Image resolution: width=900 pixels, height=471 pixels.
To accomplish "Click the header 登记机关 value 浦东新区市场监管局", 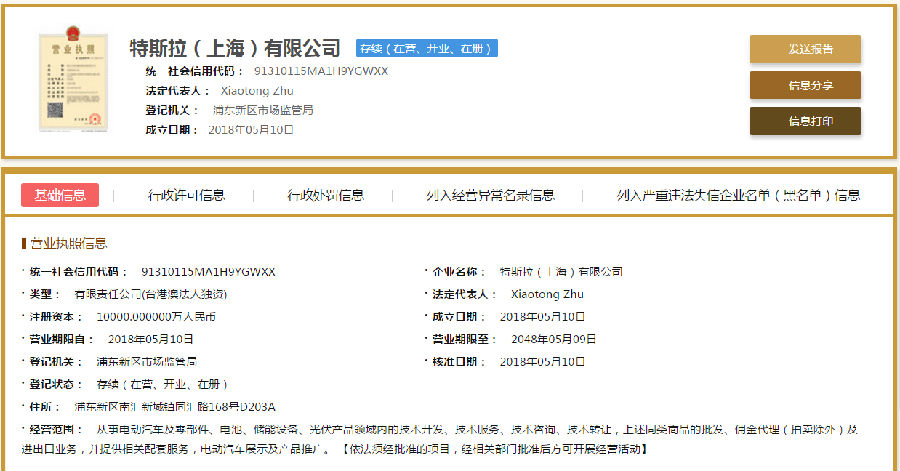I will [263, 110].
